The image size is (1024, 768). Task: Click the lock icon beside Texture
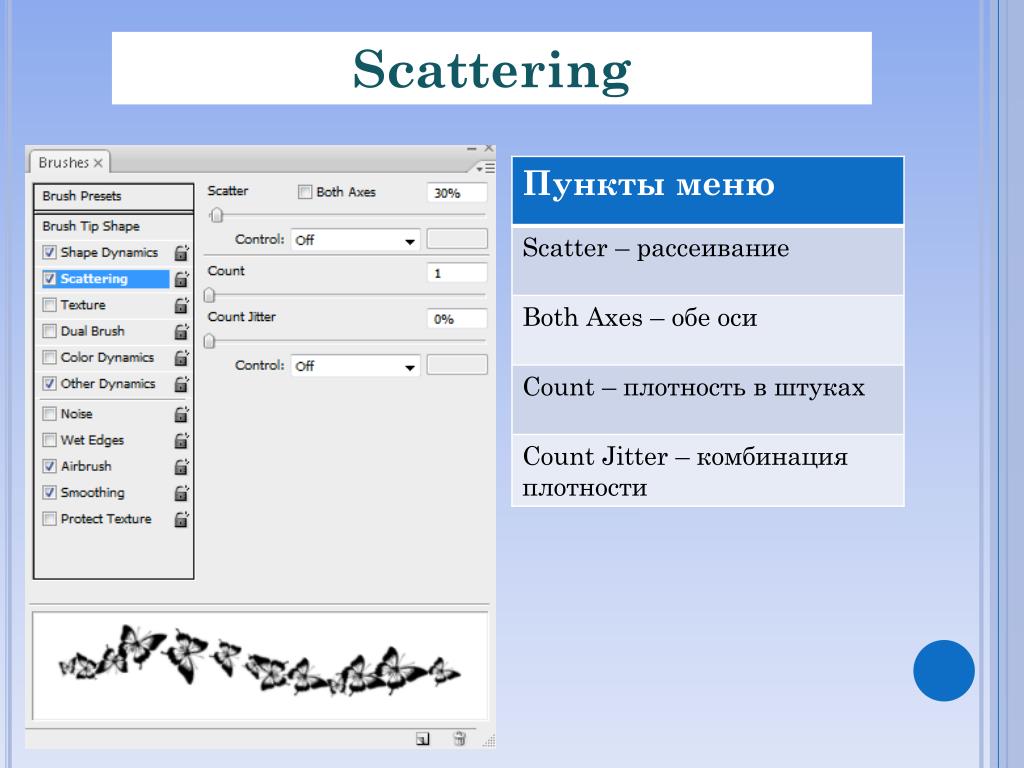(x=181, y=305)
